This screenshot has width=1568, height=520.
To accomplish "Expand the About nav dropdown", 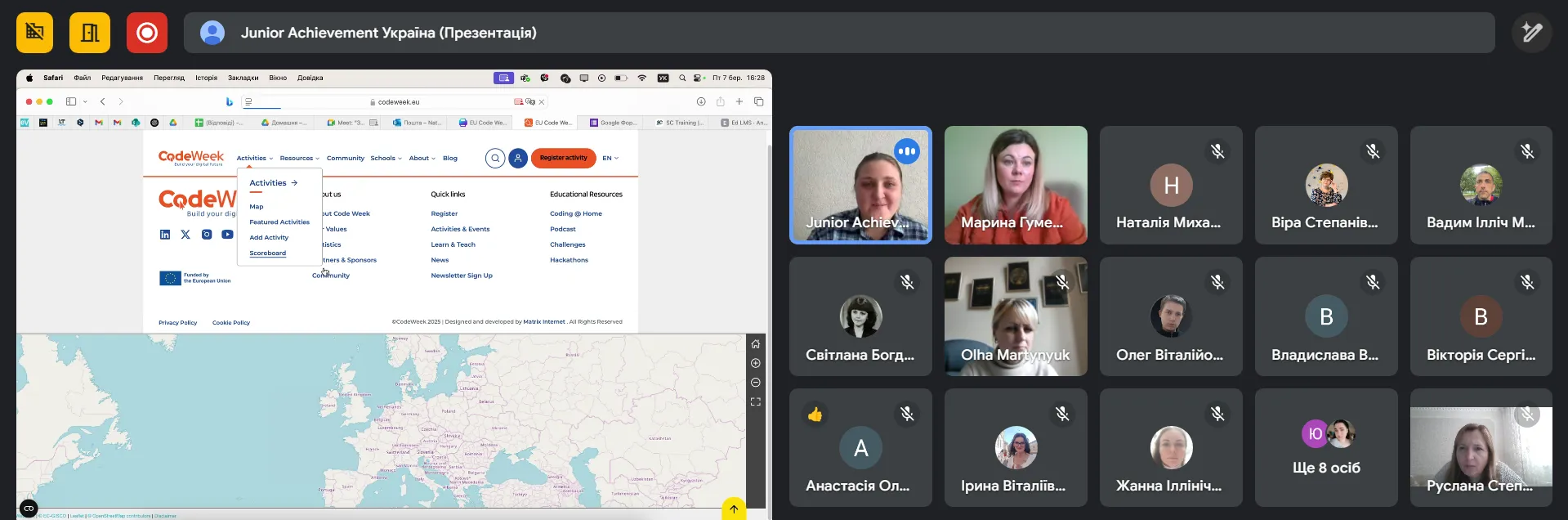I will (422, 159).
